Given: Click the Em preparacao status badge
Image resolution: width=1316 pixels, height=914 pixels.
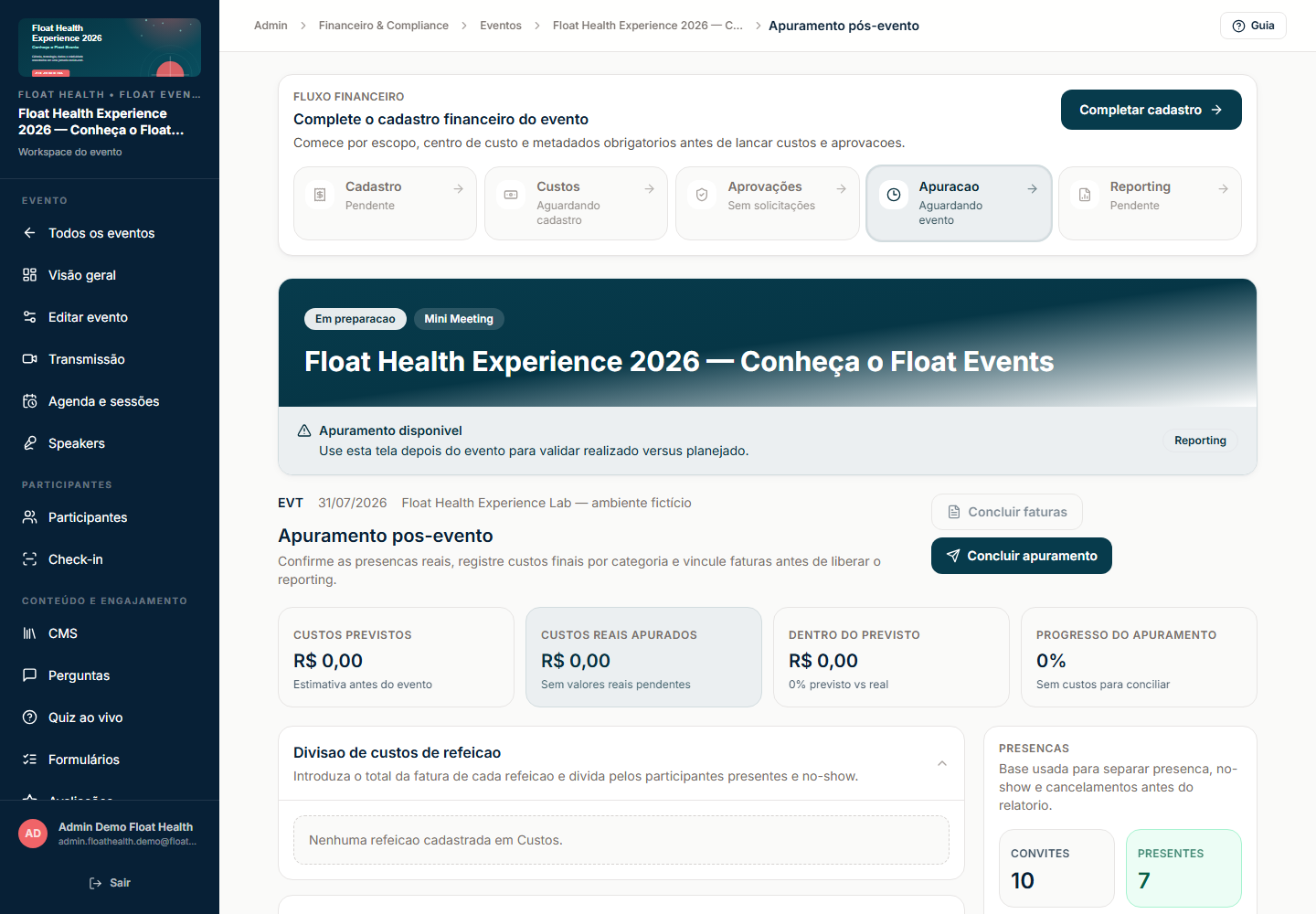Looking at the screenshot, I should coord(356,319).
